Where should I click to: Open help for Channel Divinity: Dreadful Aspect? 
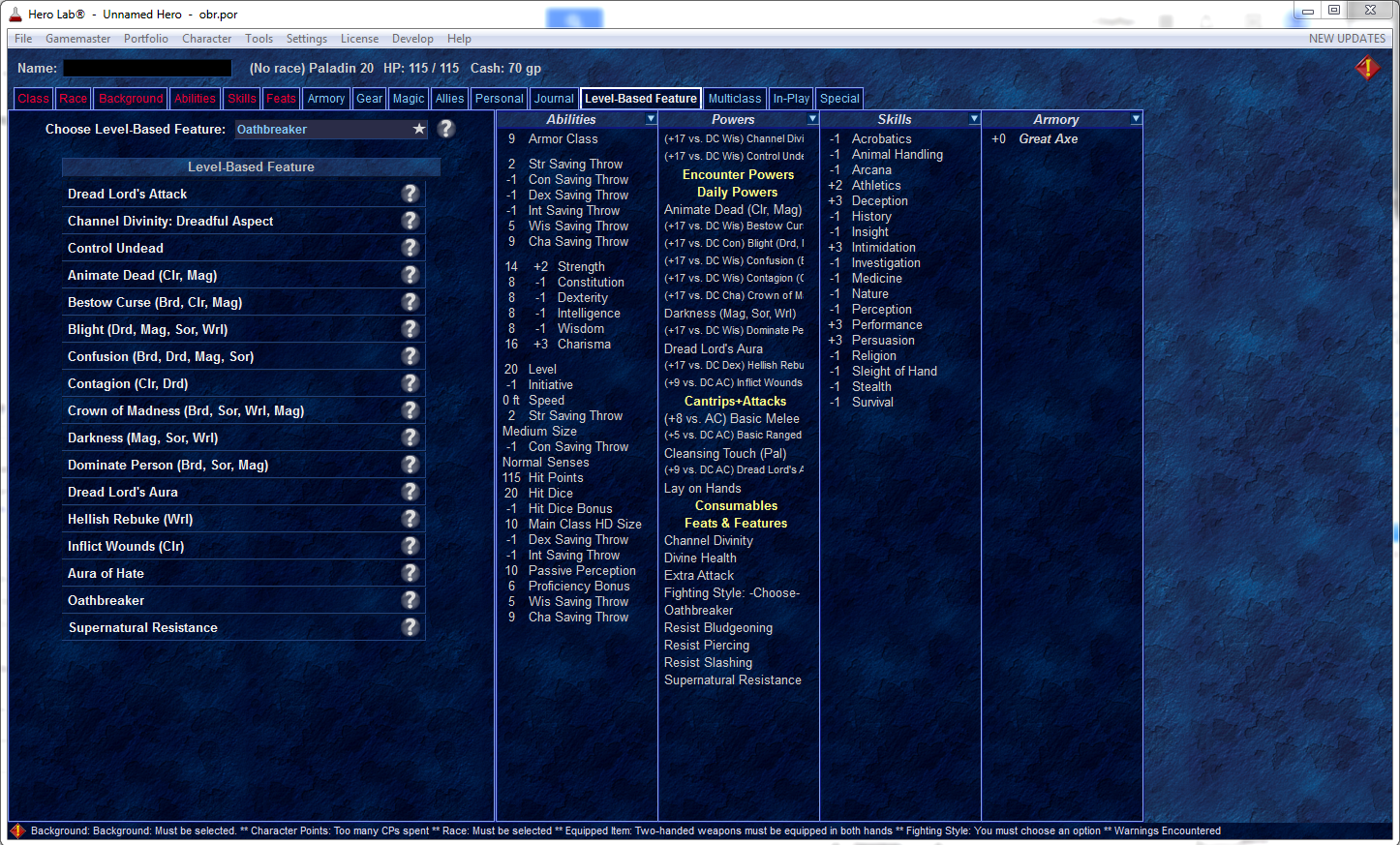[x=411, y=221]
